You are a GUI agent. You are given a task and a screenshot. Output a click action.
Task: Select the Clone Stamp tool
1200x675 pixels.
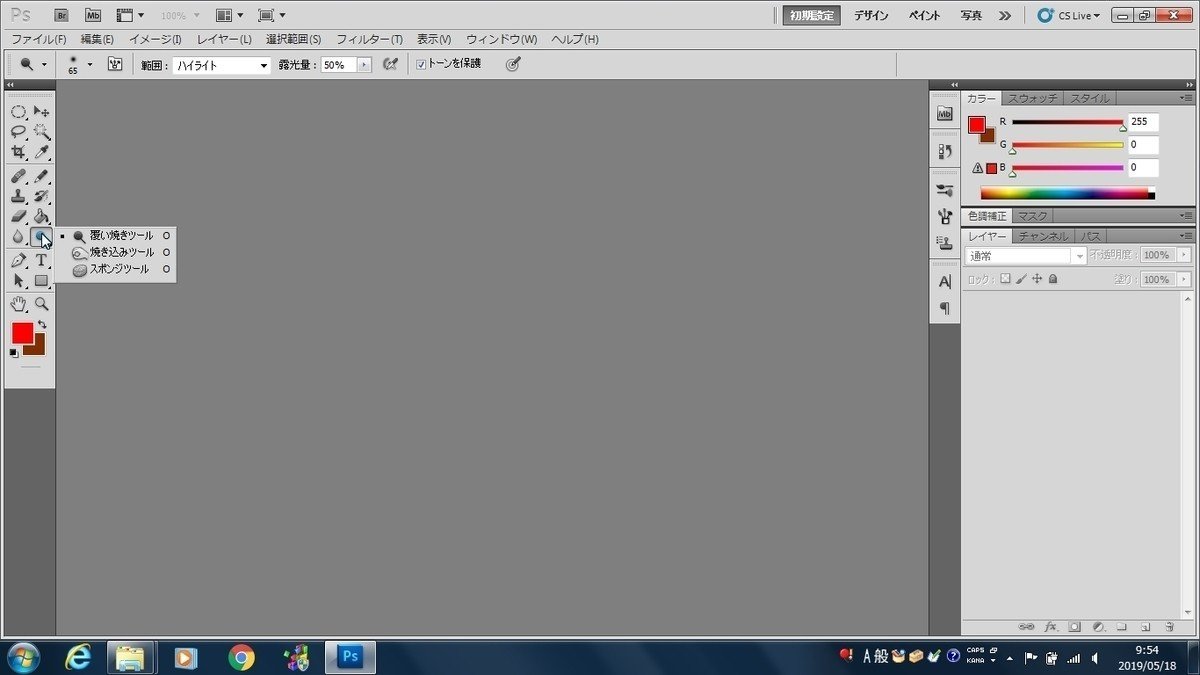(18, 196)
